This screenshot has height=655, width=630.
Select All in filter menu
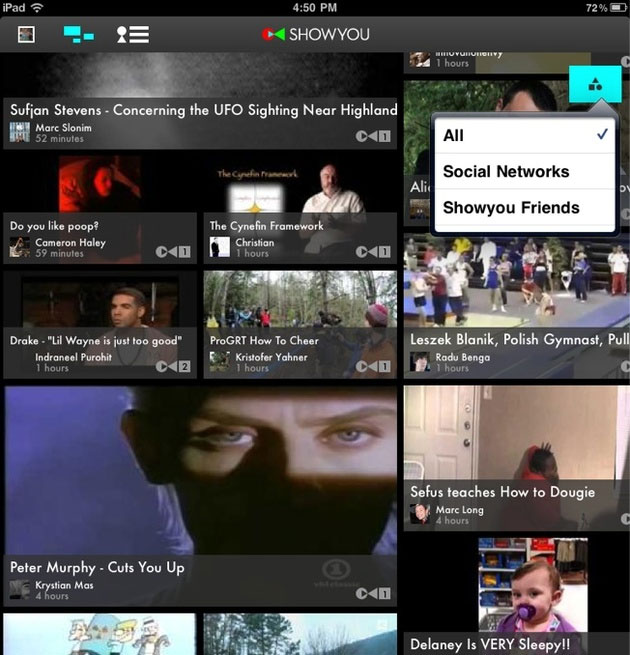click(x=525, y=135)
